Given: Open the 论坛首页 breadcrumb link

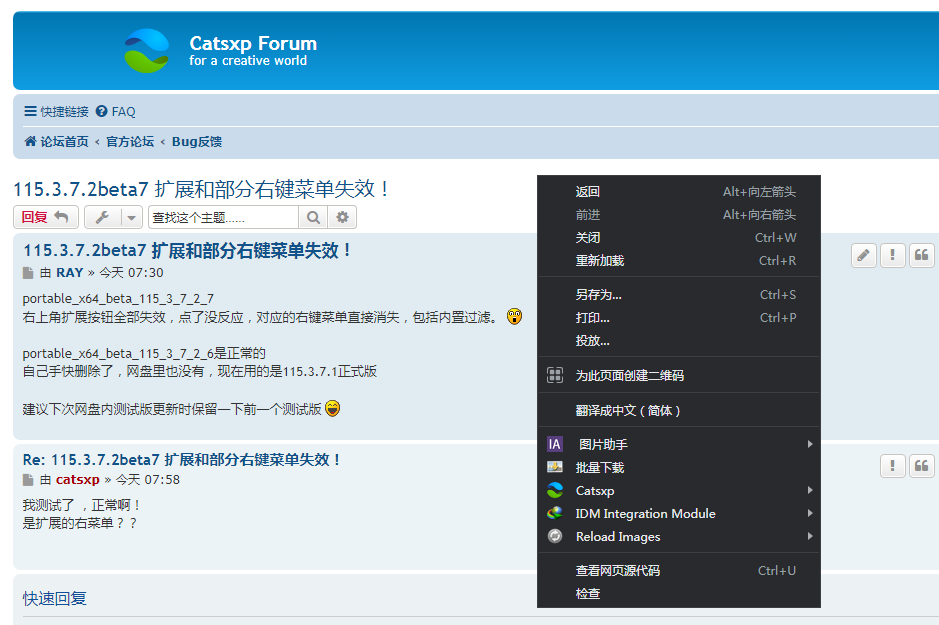Looking at the screenshot, I should (64, 141).
